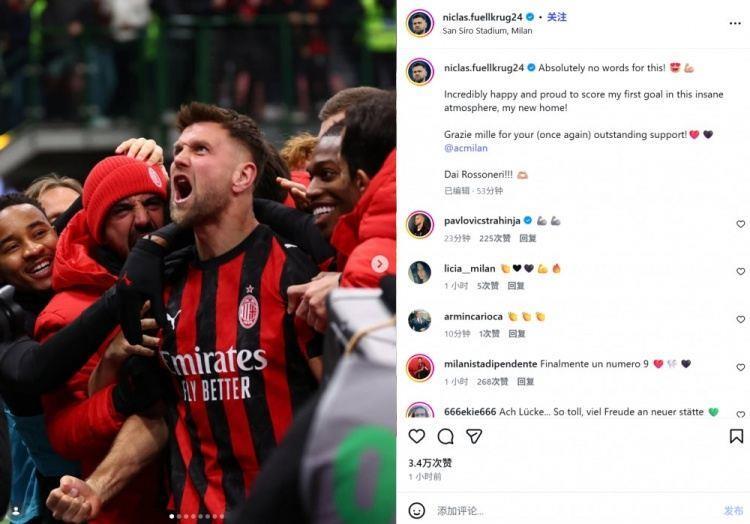Share the post with the paper plane icon

click(474, 436)
